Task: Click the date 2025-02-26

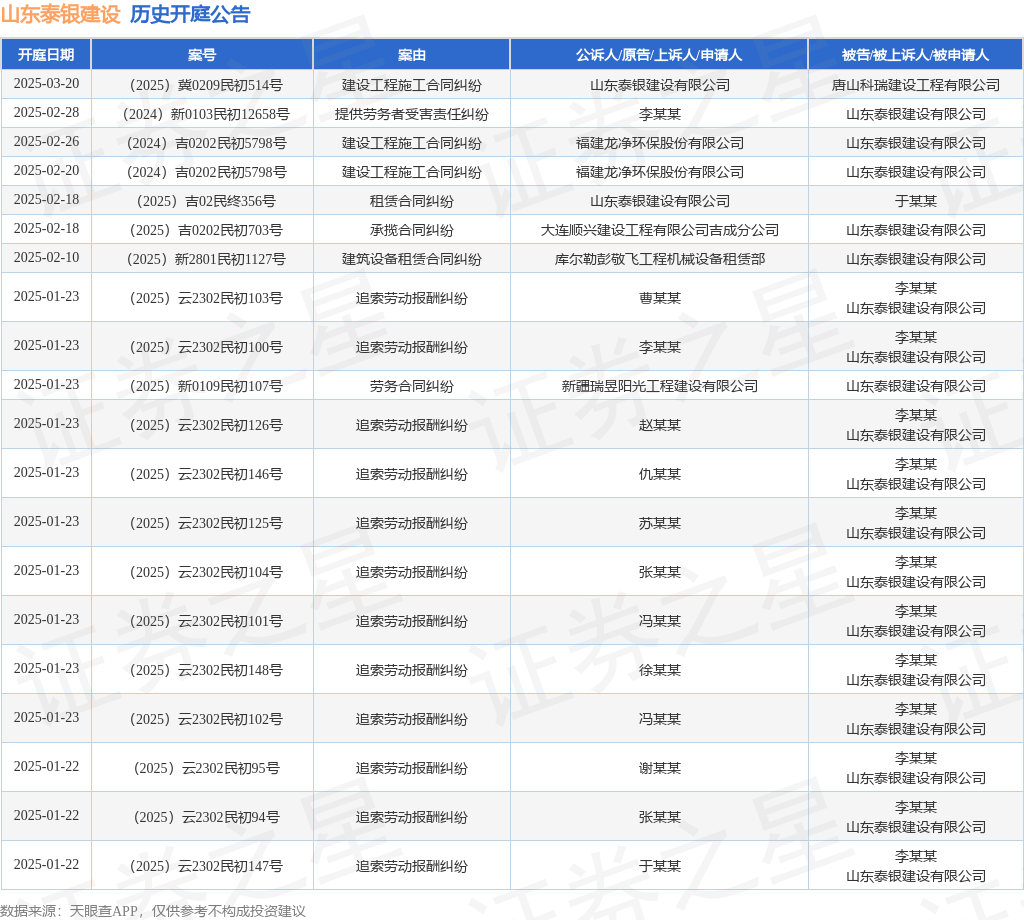Action: pos(46,141)
